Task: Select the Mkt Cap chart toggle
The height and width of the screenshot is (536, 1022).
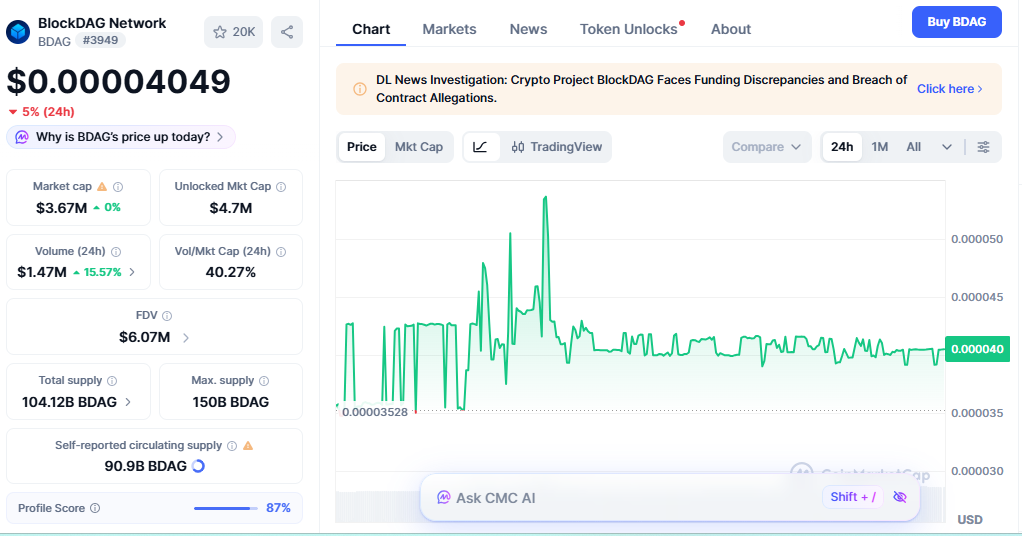Action: click(x=419, y=147)
